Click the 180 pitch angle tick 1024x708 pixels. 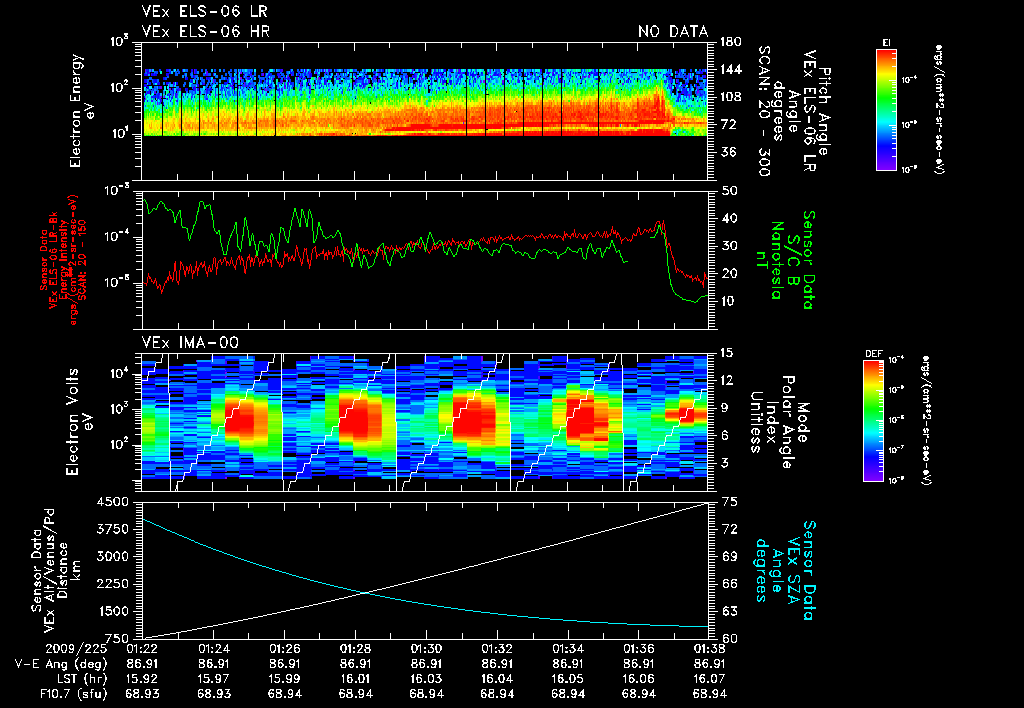click(731, 42)
